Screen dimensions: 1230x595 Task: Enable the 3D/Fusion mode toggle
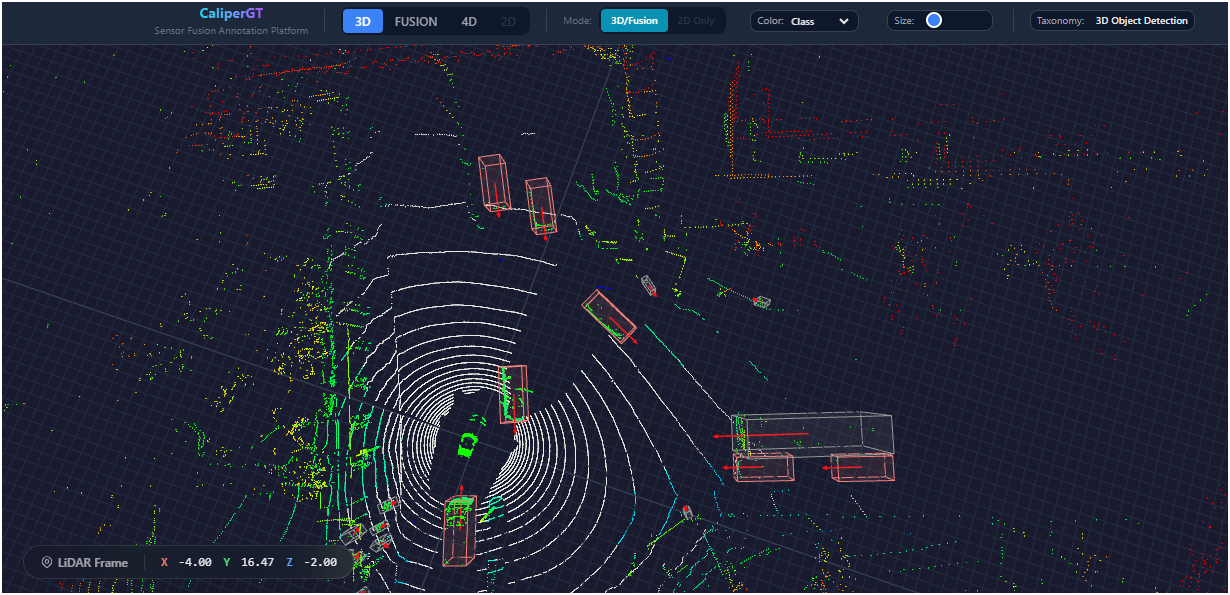[633, 21]
